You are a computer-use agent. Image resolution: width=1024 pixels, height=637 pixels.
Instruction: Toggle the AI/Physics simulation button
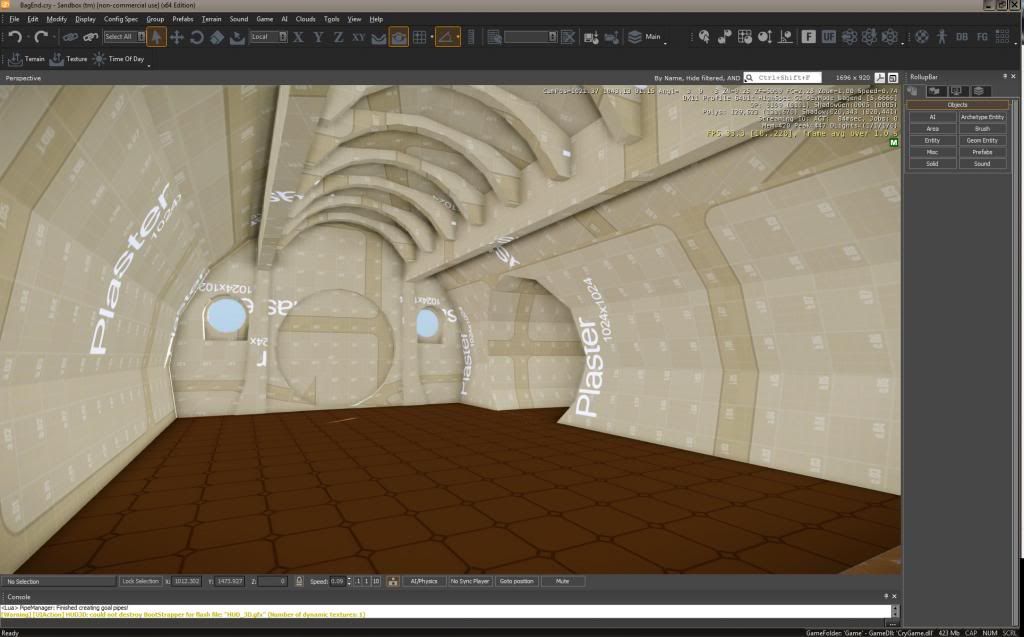coord(425,581)
